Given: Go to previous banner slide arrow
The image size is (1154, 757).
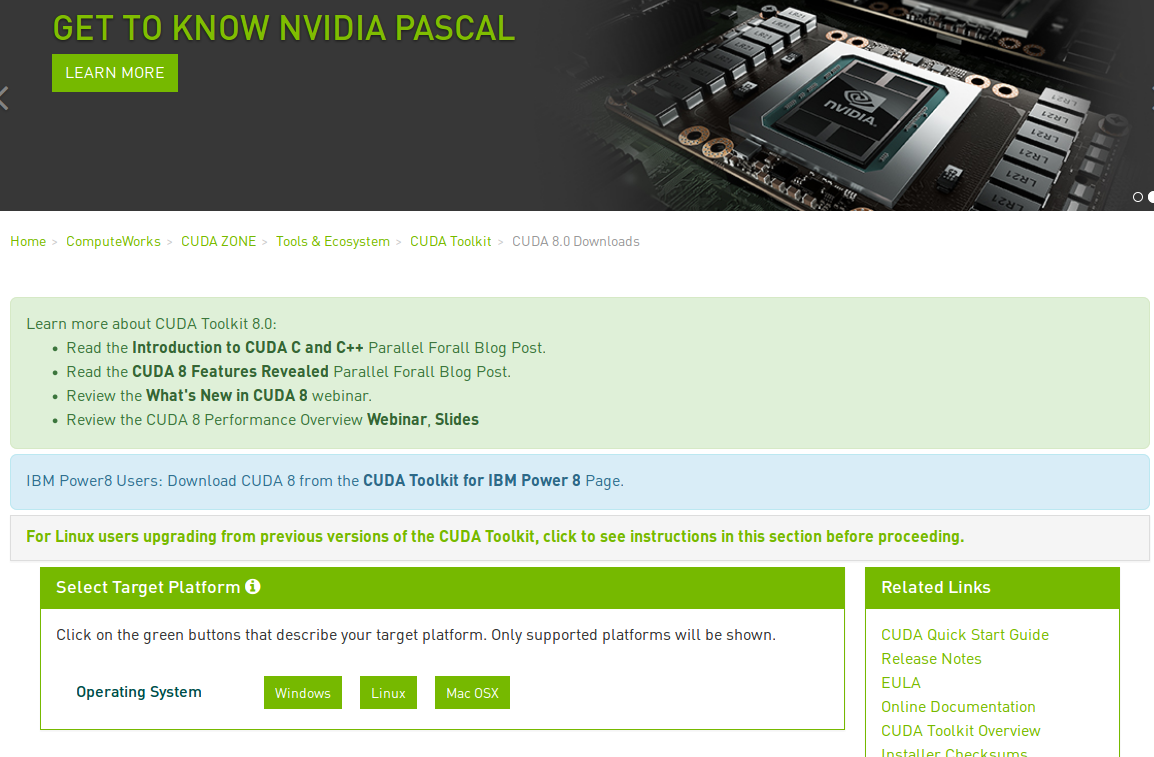Looking at the screenshot, I should [4, 98].
